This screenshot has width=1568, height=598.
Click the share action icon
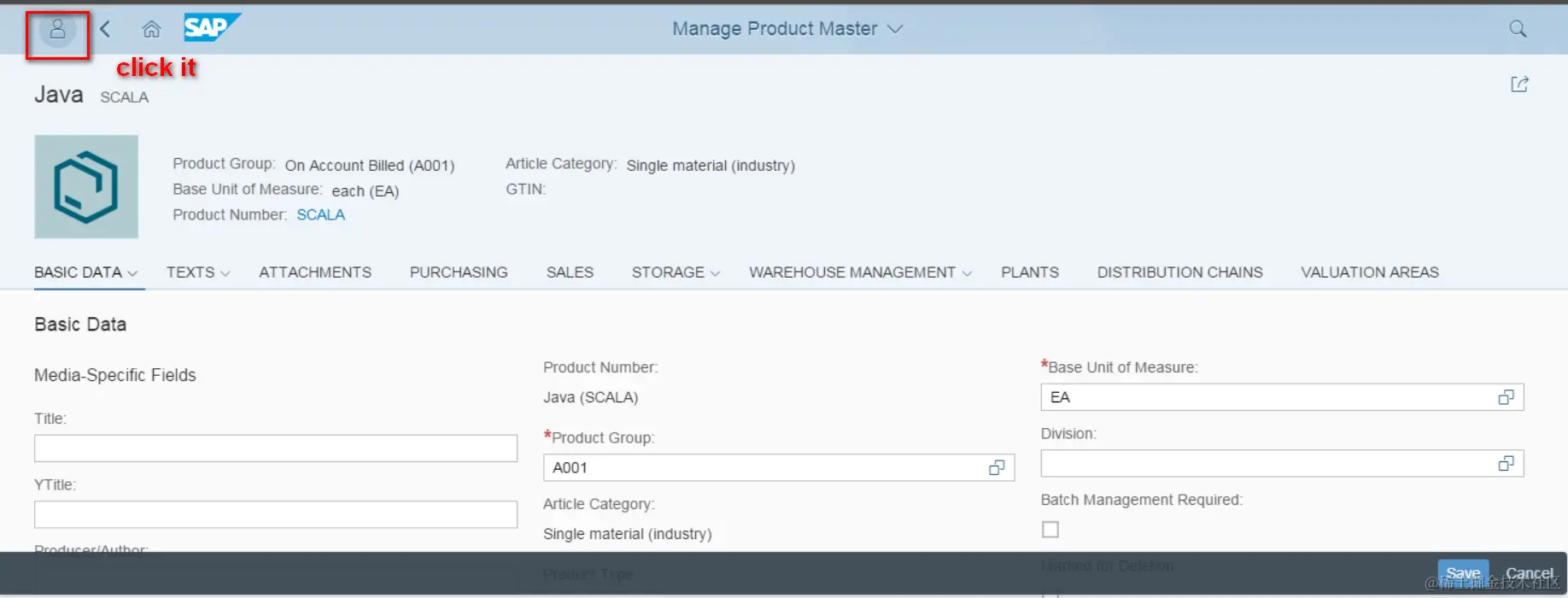[1519, 84]
